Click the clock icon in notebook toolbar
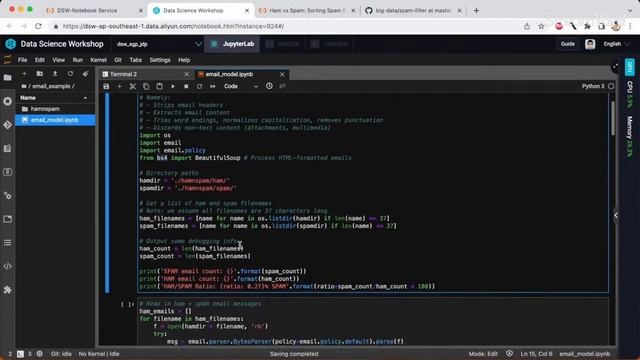Viewport: 640px width, 360px height. click(x=269, y=86)
